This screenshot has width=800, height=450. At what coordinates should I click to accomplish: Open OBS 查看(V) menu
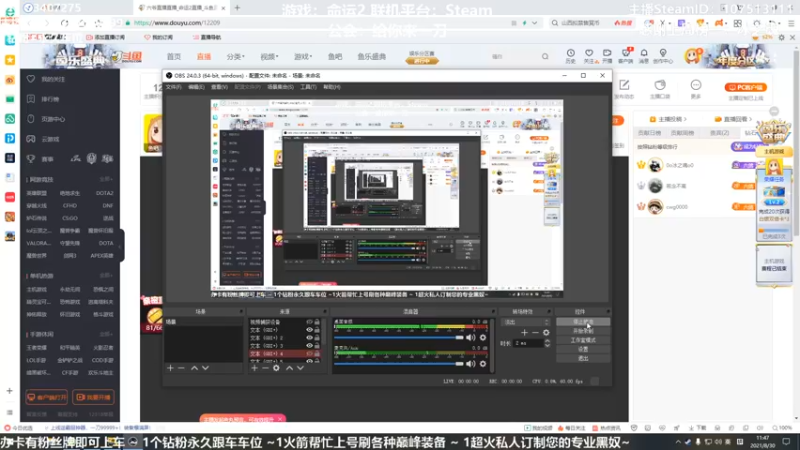pos(219,87)
